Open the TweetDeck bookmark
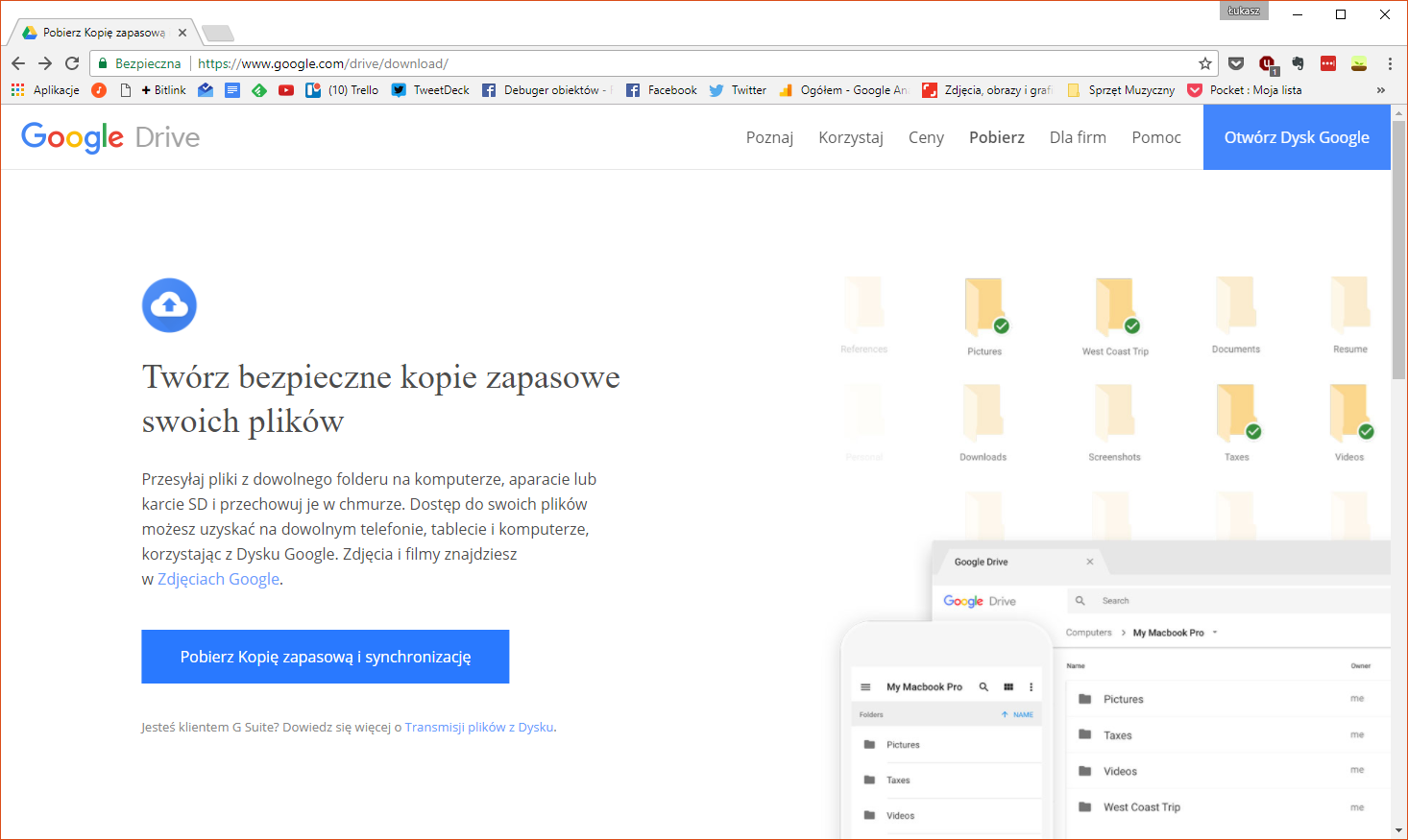 430,90
